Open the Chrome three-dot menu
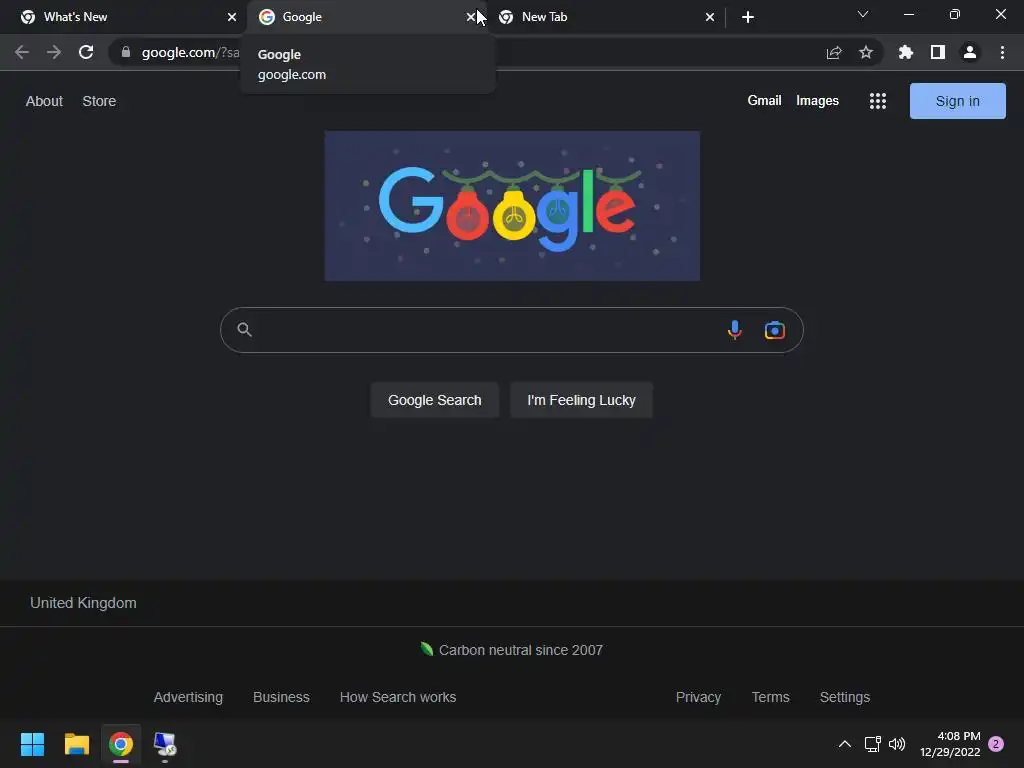 1002,52
